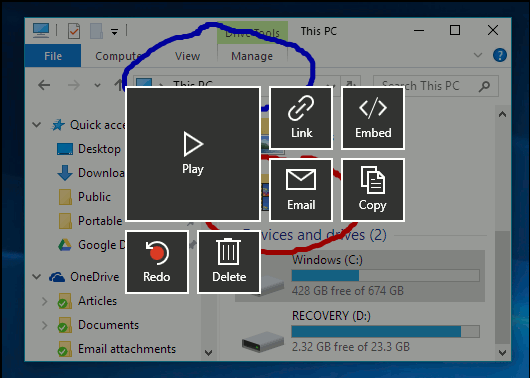Copy the recording to clipboard
The height and width of the screenshot is (378, 530).
click(373, 190)
